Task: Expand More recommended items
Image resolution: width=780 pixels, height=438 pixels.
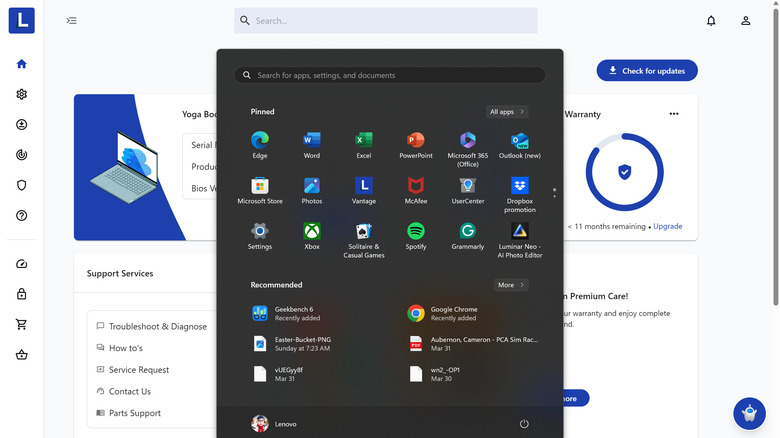Action: pyautogui.click(x=511, y=285)
